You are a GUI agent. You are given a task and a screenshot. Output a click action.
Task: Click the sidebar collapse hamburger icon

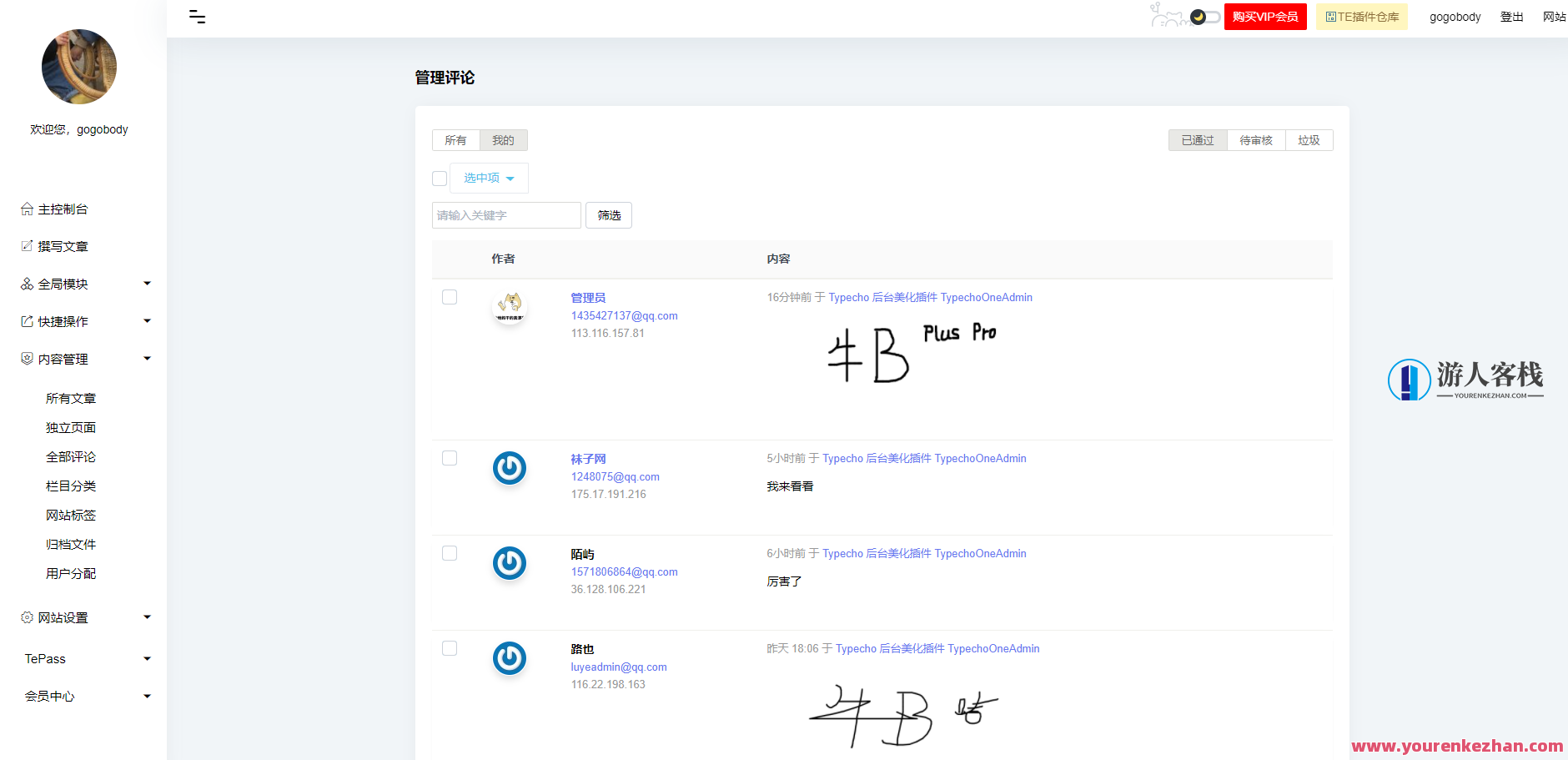click(x=198, y=16)
